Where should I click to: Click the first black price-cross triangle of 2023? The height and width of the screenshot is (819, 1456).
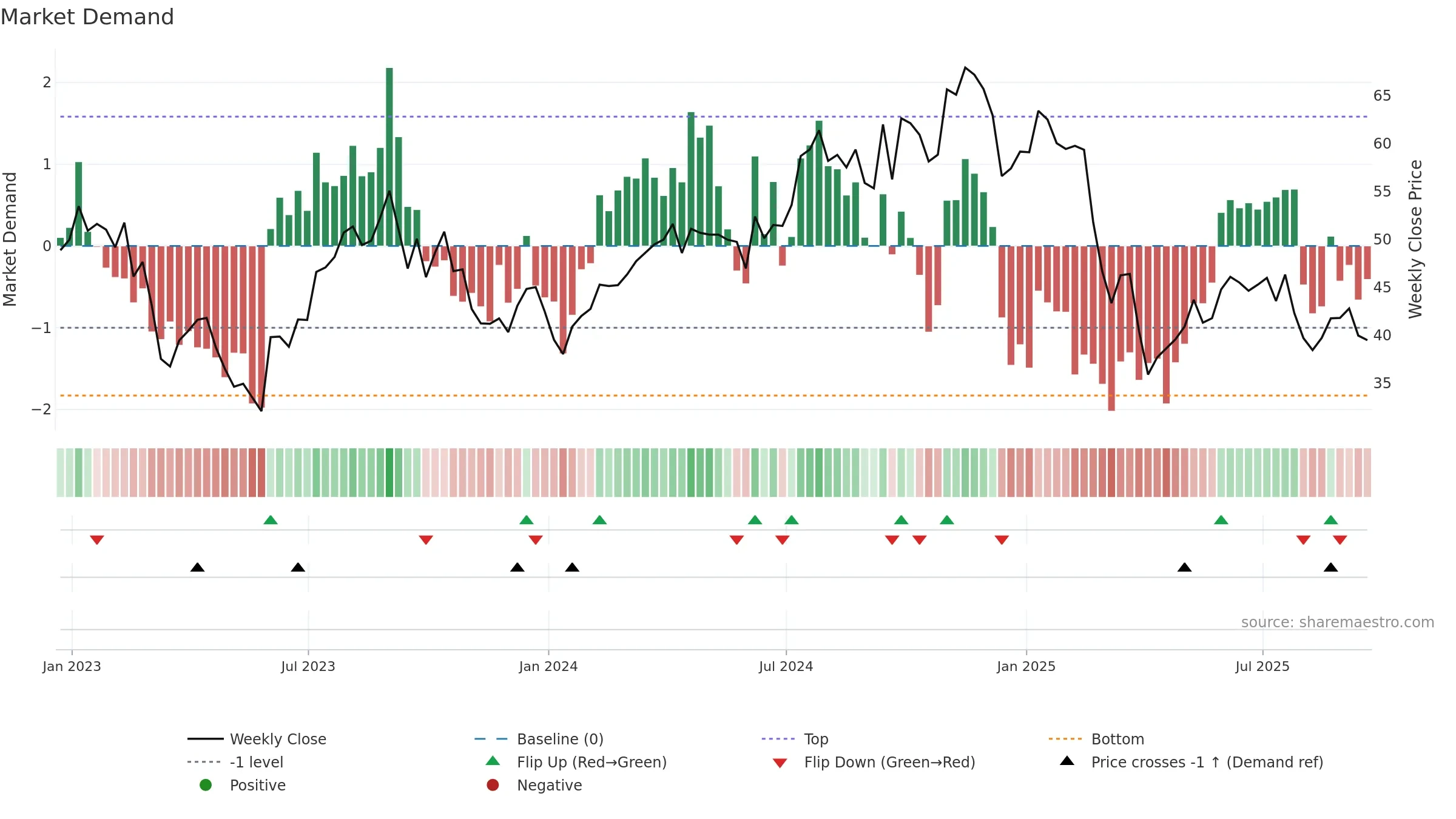197,567
